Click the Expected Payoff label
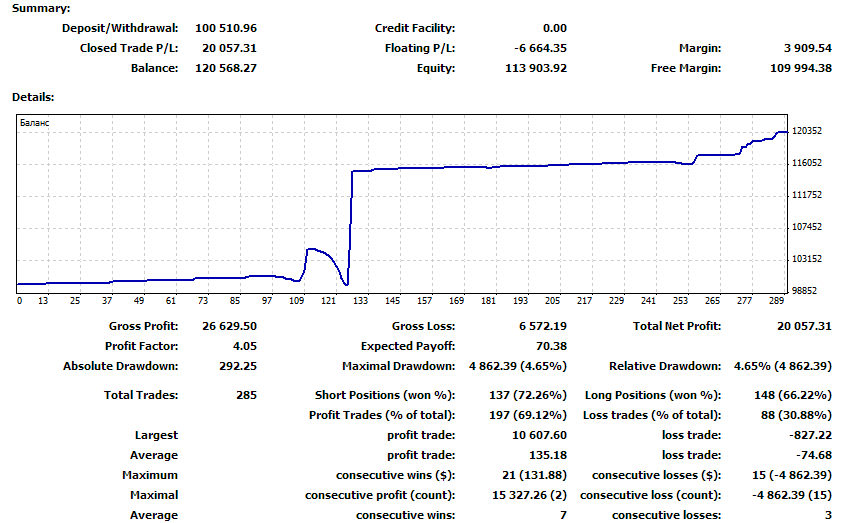The image size is (851, 523). click(408, 346)
